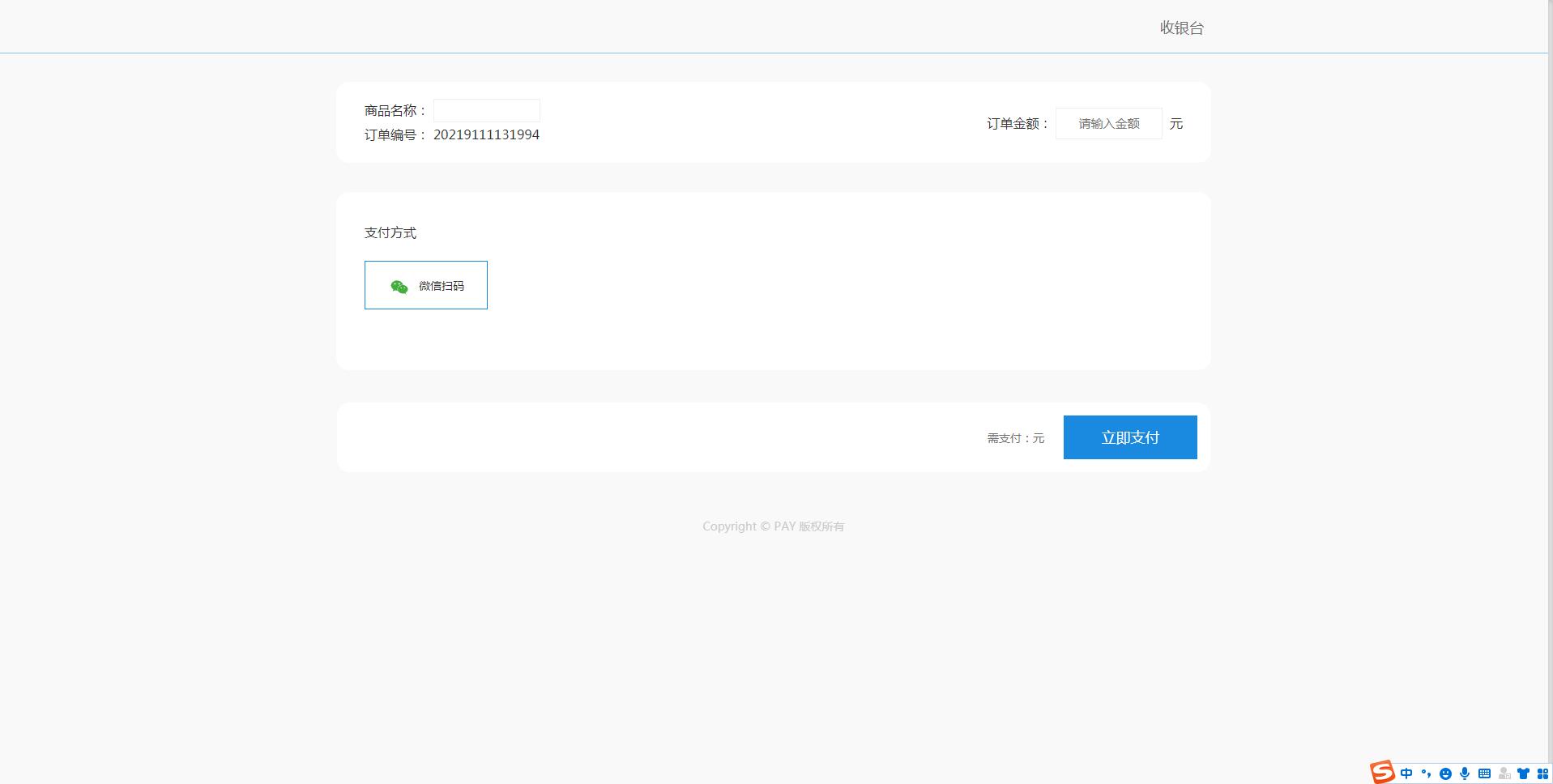This screenshot has height=784, width=1553.
Task: Focus the 商品名称 product name field
Action: 487,110
